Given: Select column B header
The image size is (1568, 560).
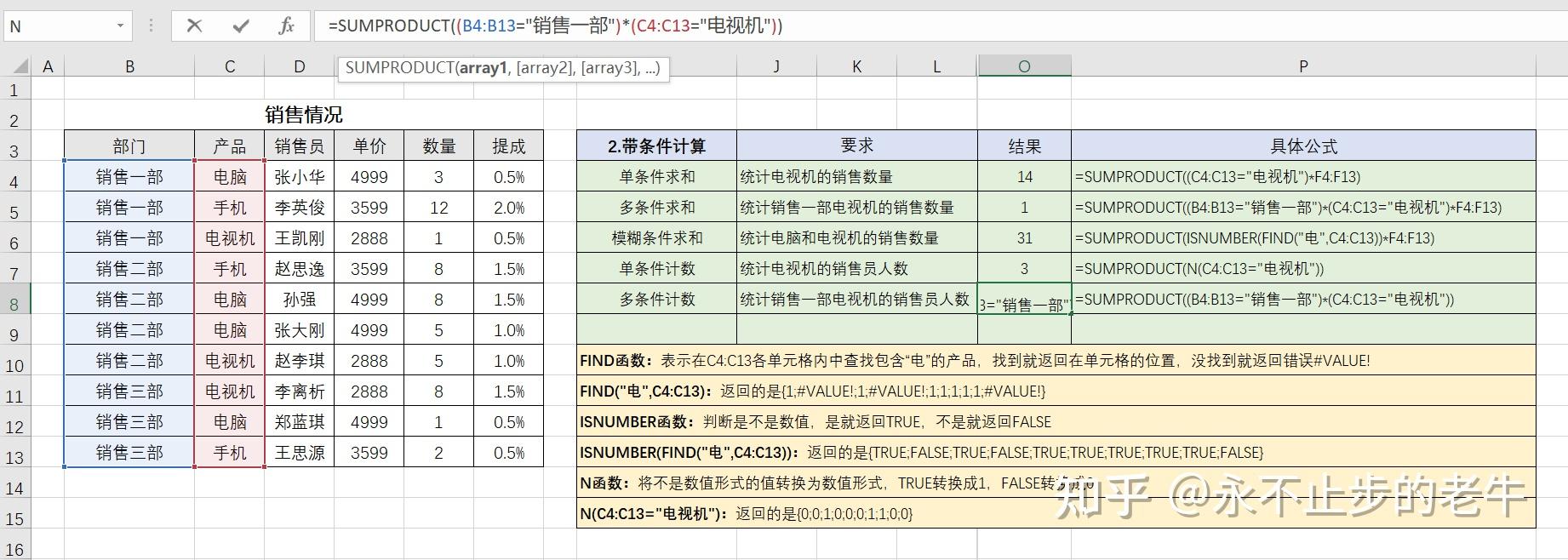Looking at the screenshot, I should point(129,66).
